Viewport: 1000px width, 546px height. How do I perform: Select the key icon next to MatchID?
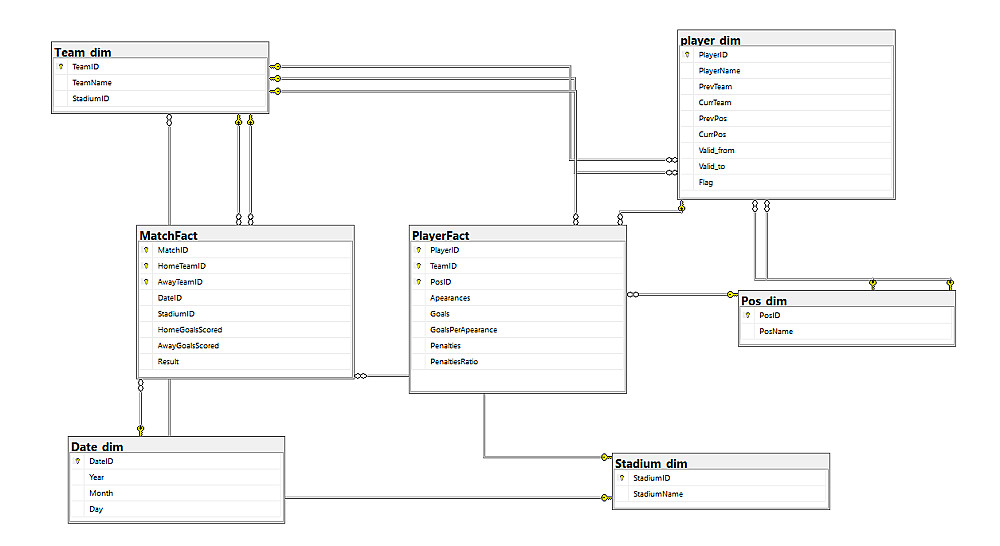(146, 250)
